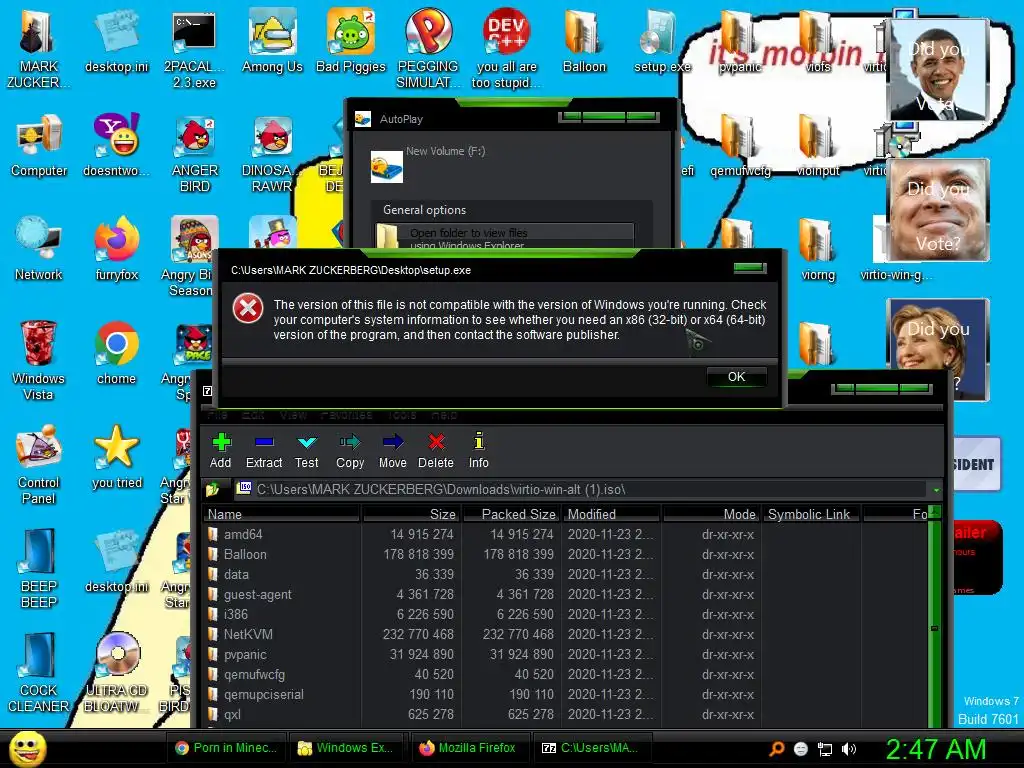
Task: Select the ULTRA CD BLOATW... disc icon
Action: (x=116, y=672)
